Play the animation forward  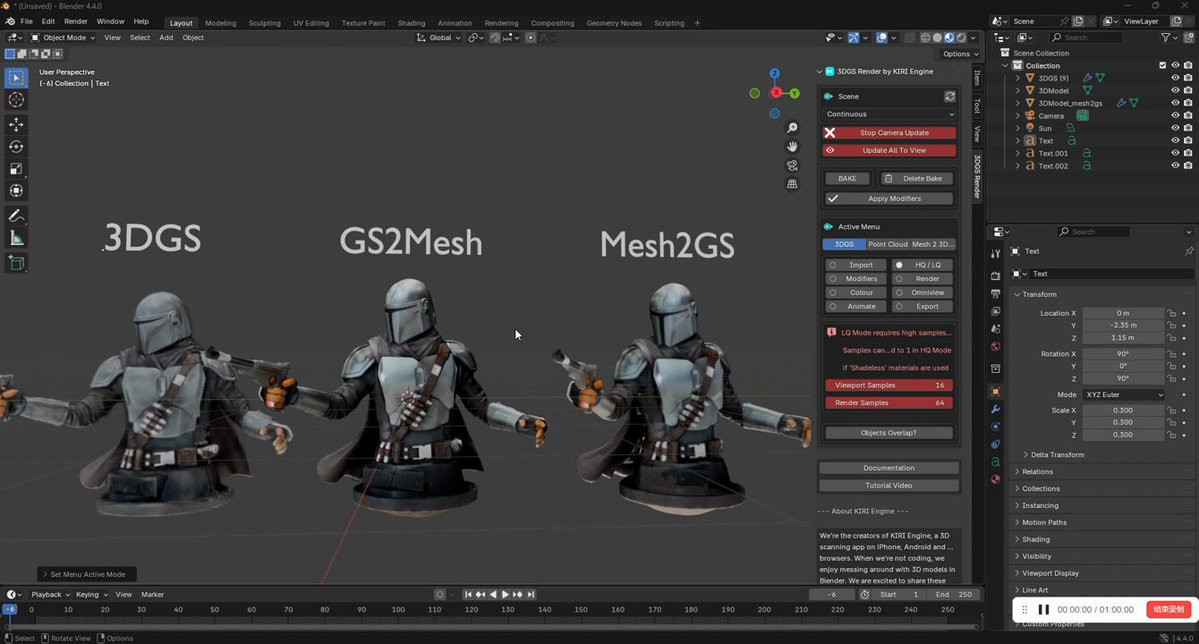505,594
